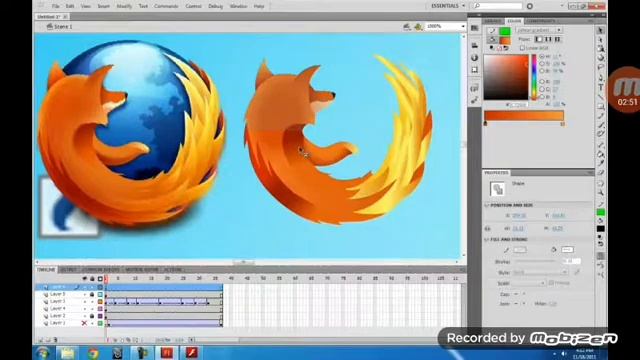
Task: Select the Deco tool
Action: 600,134
